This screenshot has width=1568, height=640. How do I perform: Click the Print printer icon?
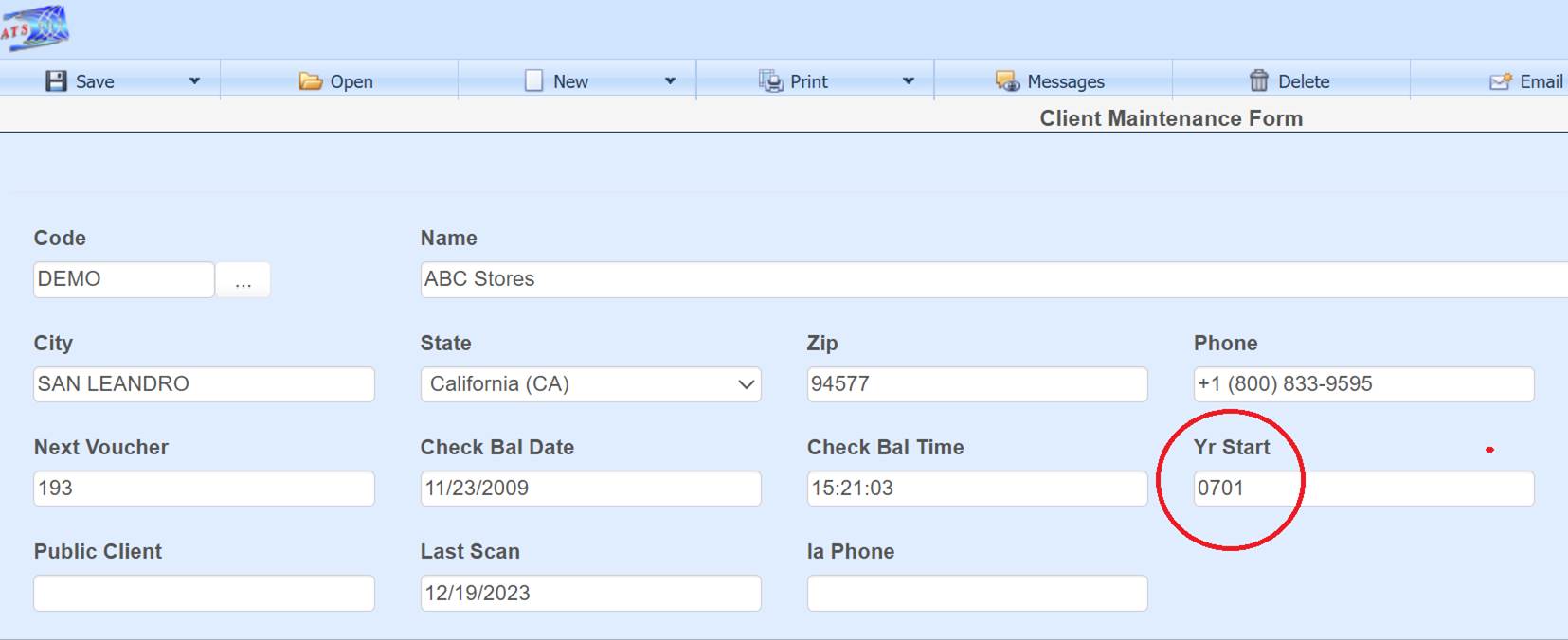[770, 81]
